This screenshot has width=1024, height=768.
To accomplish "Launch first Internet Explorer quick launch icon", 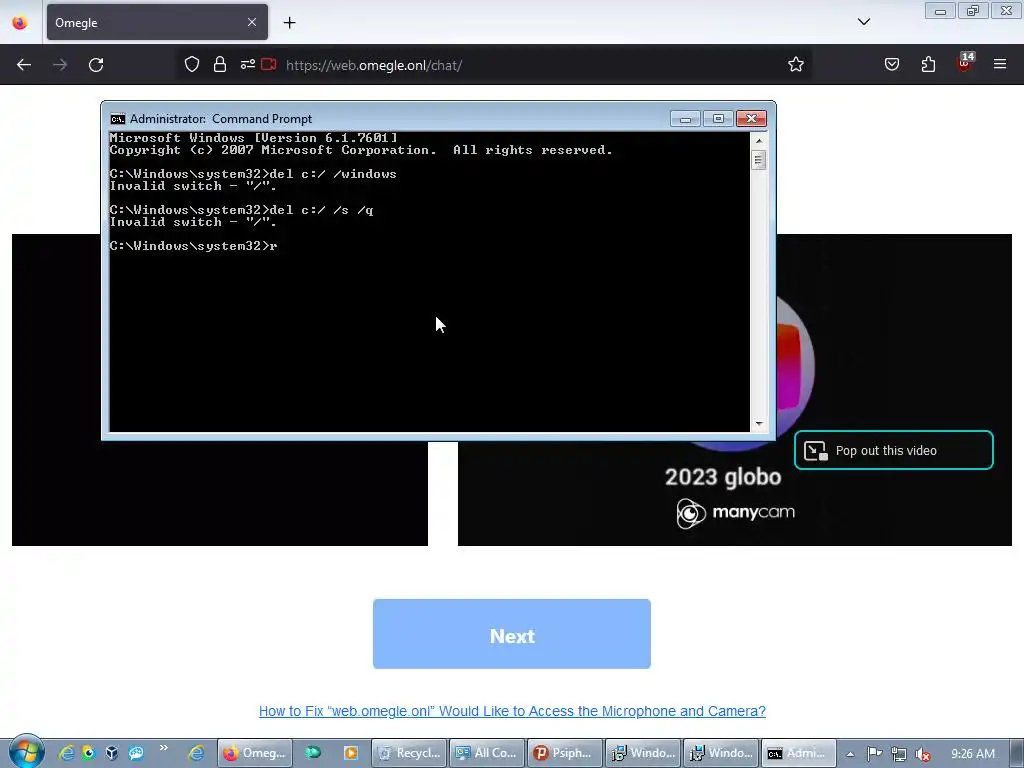I will 67,753.
